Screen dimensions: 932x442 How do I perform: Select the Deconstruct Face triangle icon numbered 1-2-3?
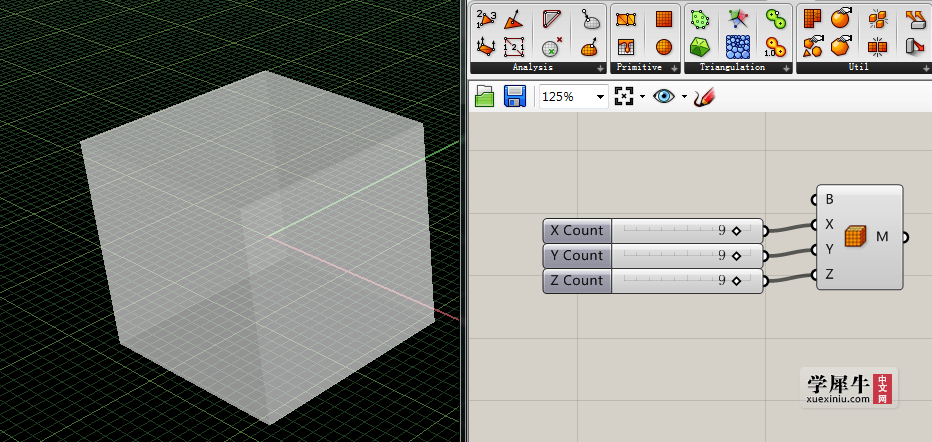click(486, 20)
